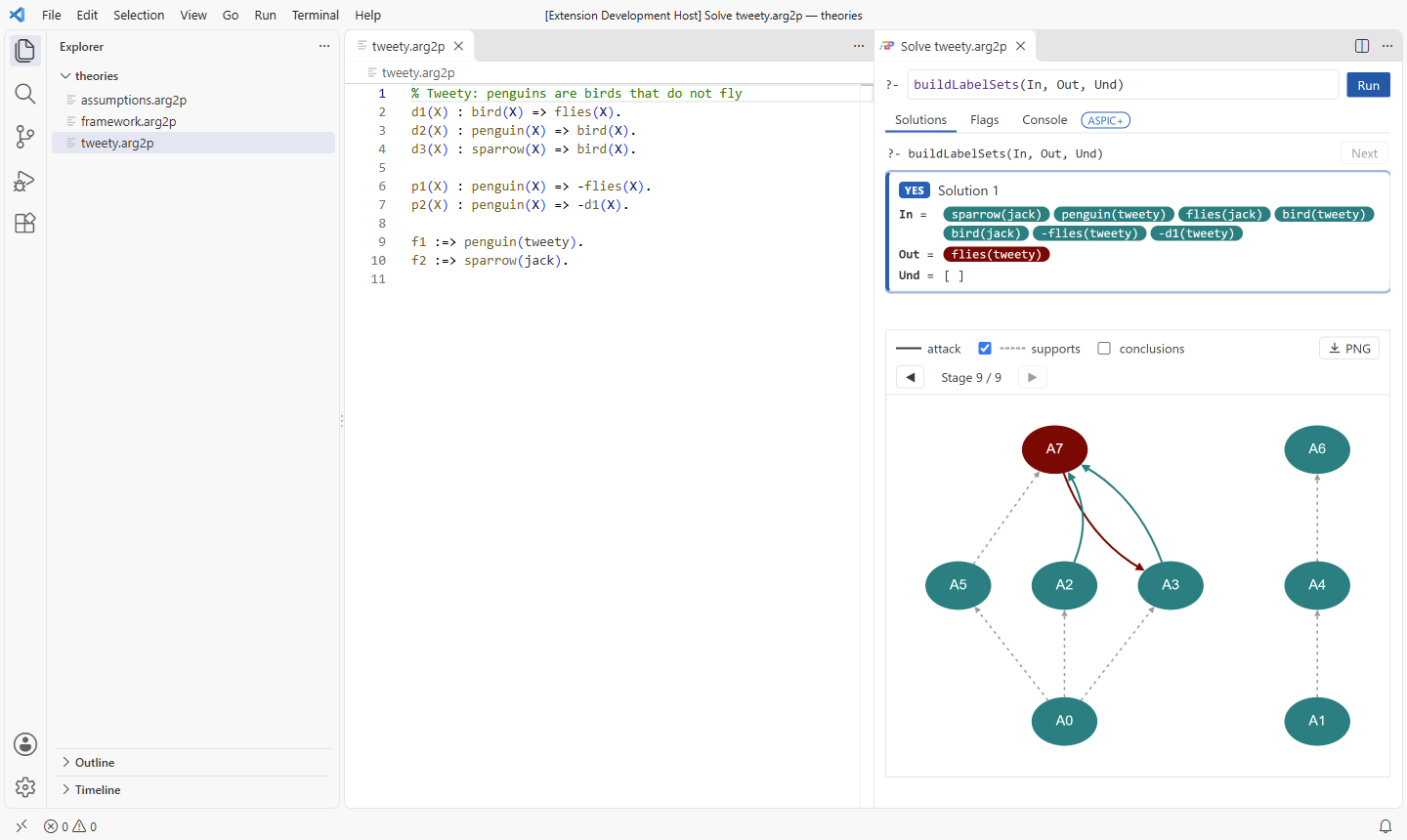This screenshot has width=1407, height=840.
Task: Open the Terminal menu
Action: (316, 15)
